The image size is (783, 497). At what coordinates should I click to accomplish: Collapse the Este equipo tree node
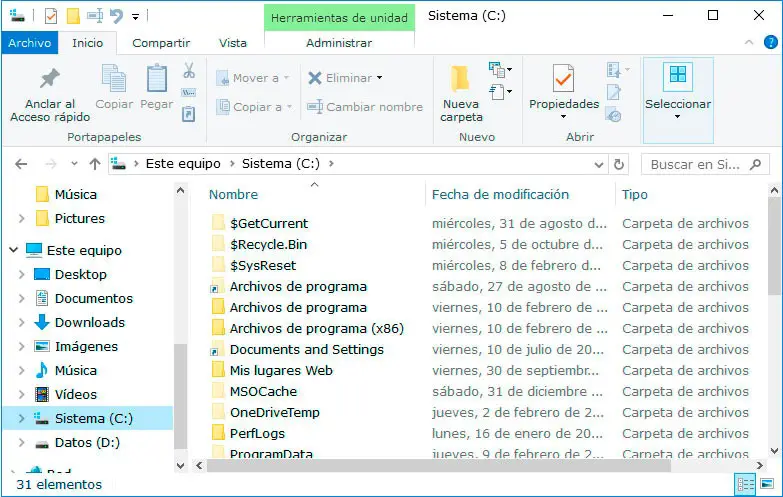click(14, 250)
